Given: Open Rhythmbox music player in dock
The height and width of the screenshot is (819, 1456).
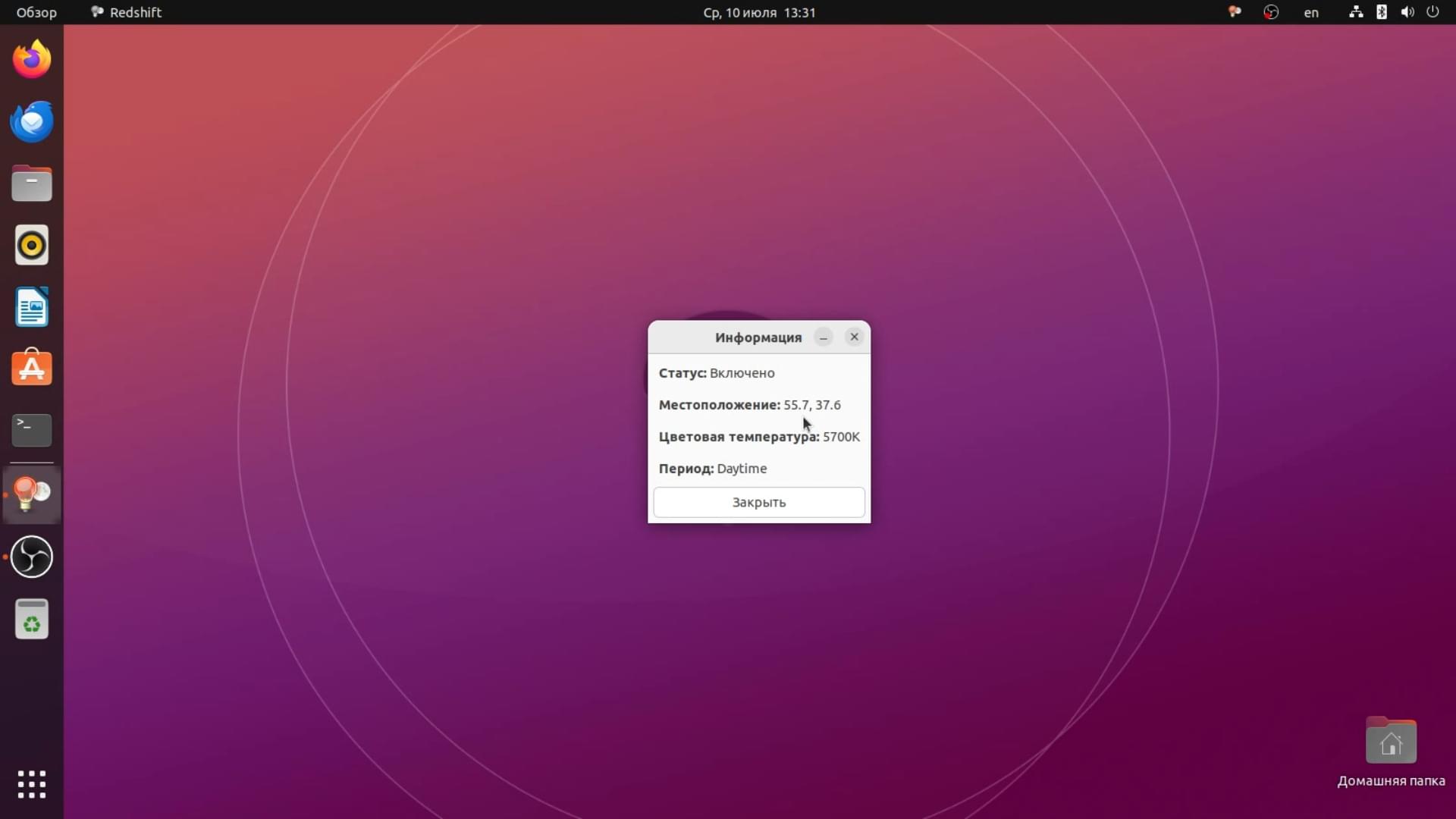Looking at the screenshot, I should click(x=32, y=245).
